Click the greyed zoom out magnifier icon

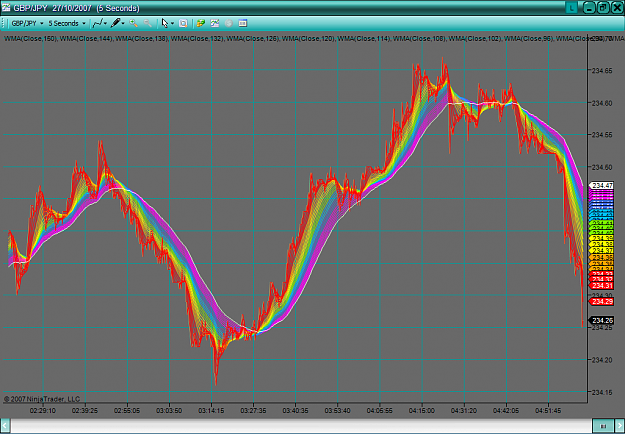click(x=147, y=24)
